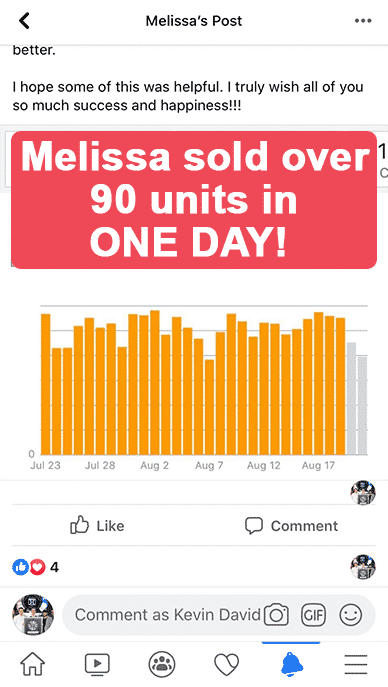Tap the Home tab icon
The height and width of the screenshot is (687, 388).
[33, 664]
